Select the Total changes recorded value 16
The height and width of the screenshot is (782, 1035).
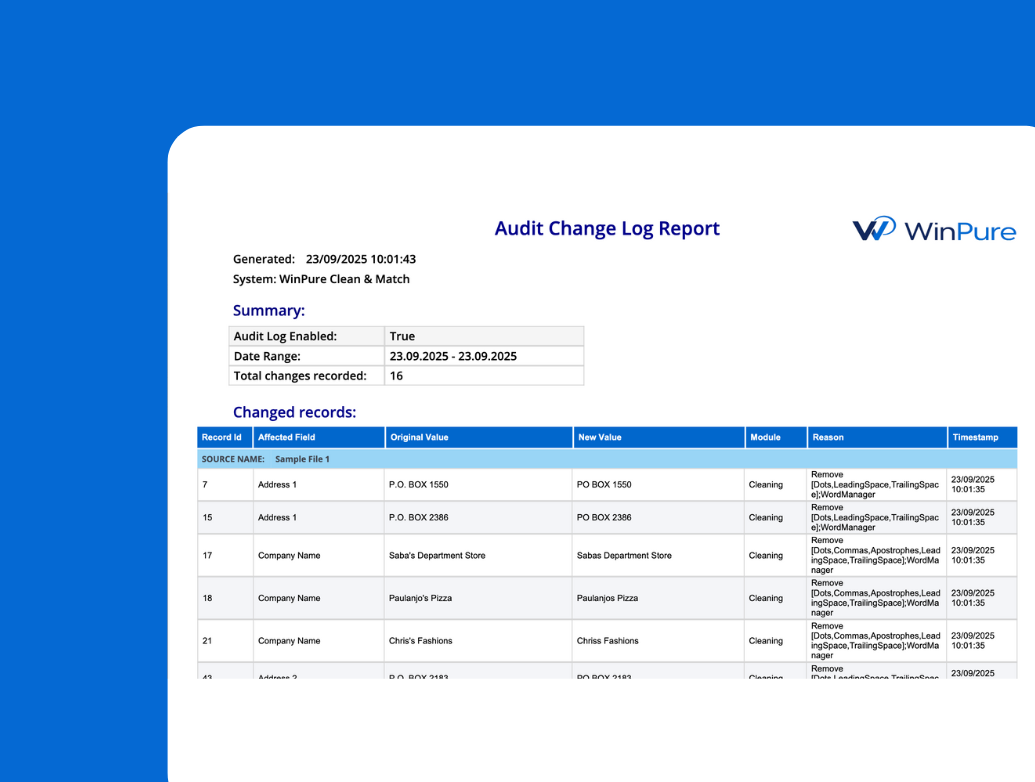[396, 375]
